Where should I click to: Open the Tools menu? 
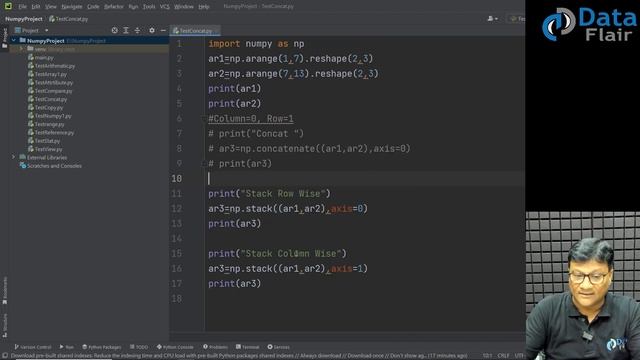pyautogui.click(x=149, y=7)
